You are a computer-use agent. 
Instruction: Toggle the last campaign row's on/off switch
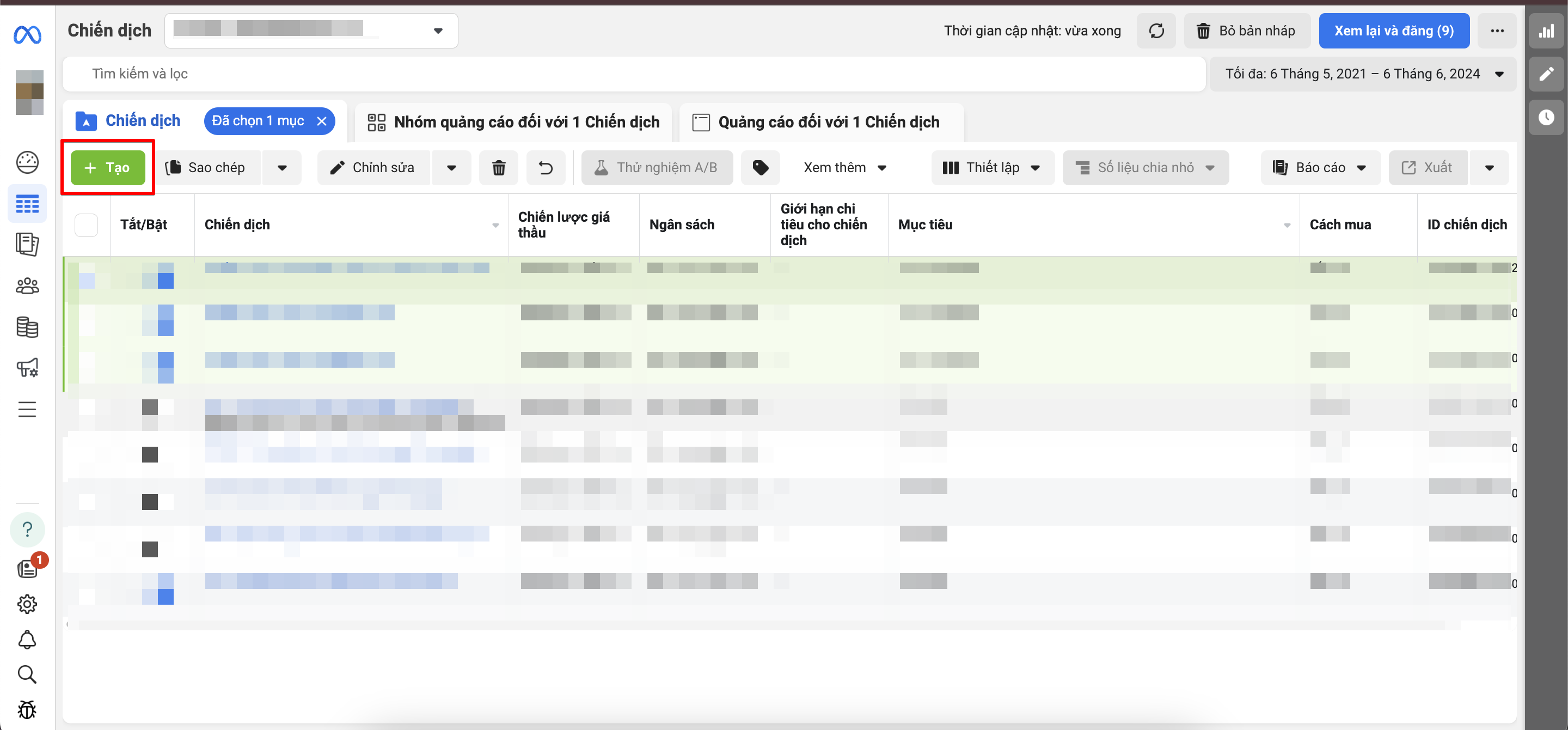[158, 589]
